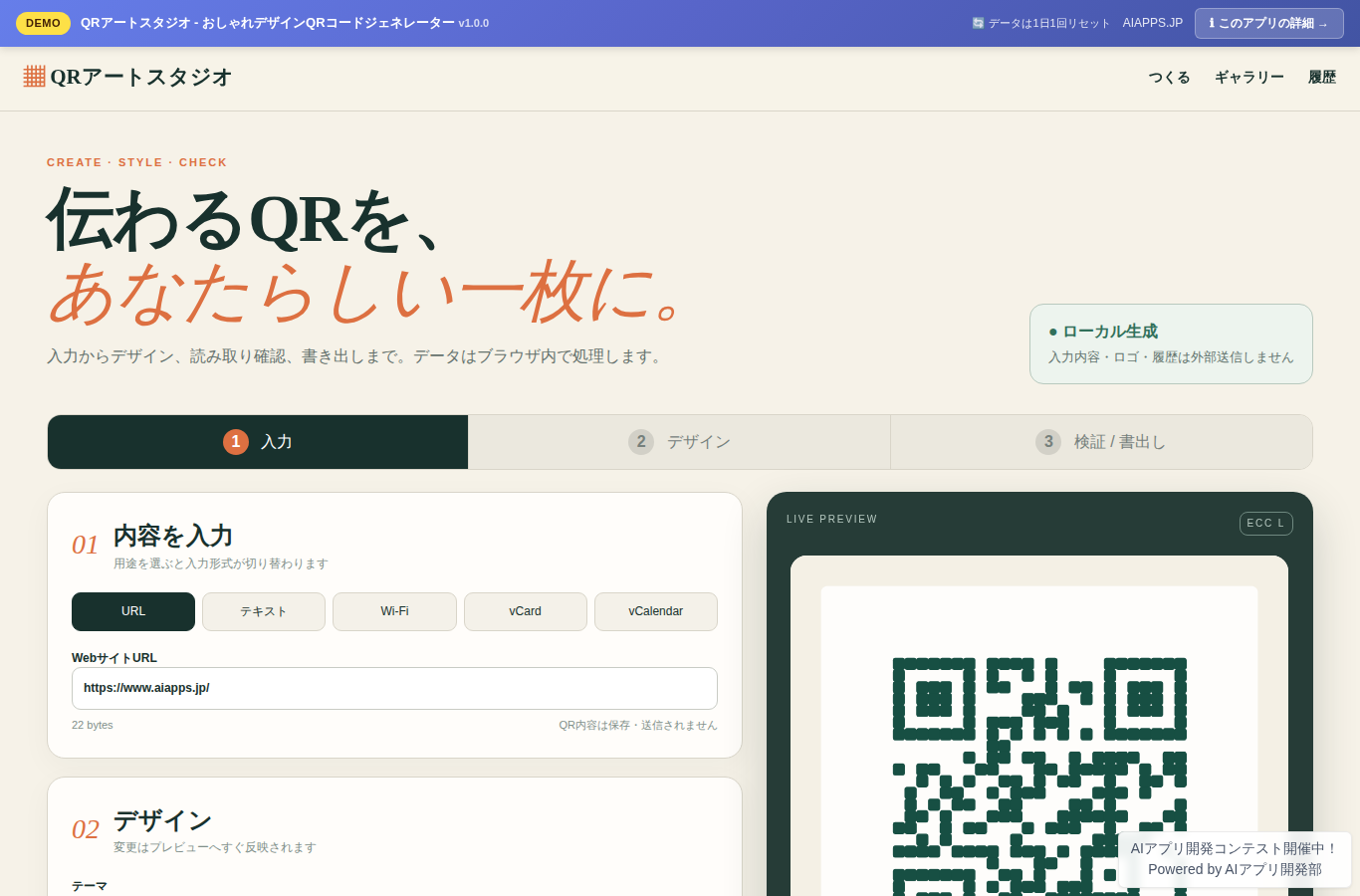This screenshot has width=1360, height=896.
Task: Select the vCalendar content type
Action: pos(656,611)
